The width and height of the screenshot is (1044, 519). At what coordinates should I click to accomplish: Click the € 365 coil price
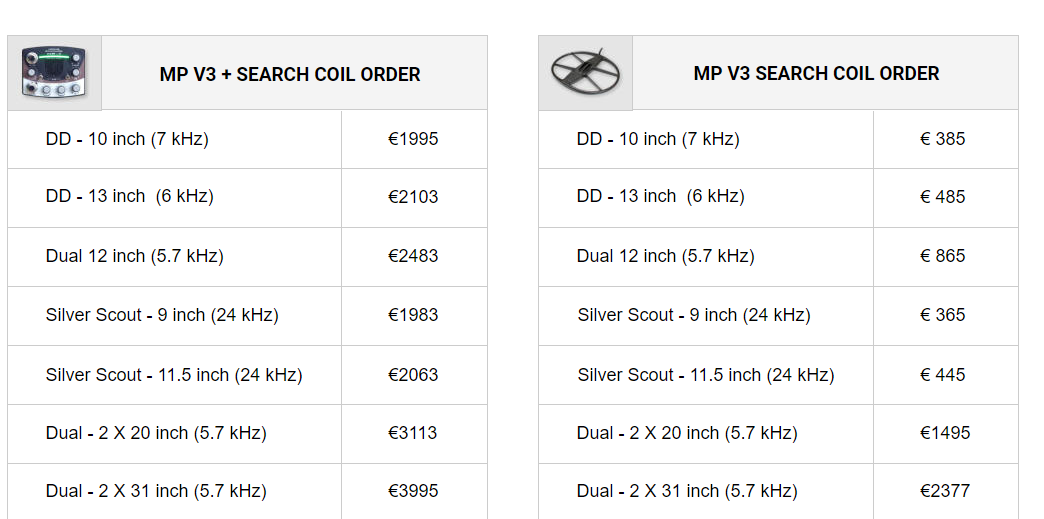[x=943, y=315]
